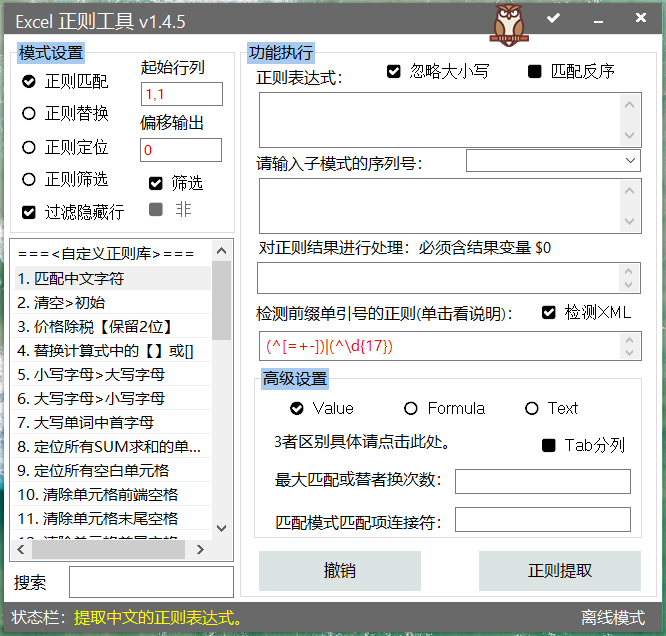Select library item 10. 清除单元格前端空格
Screen dimensions: 666x636
[x=112, y=494]
